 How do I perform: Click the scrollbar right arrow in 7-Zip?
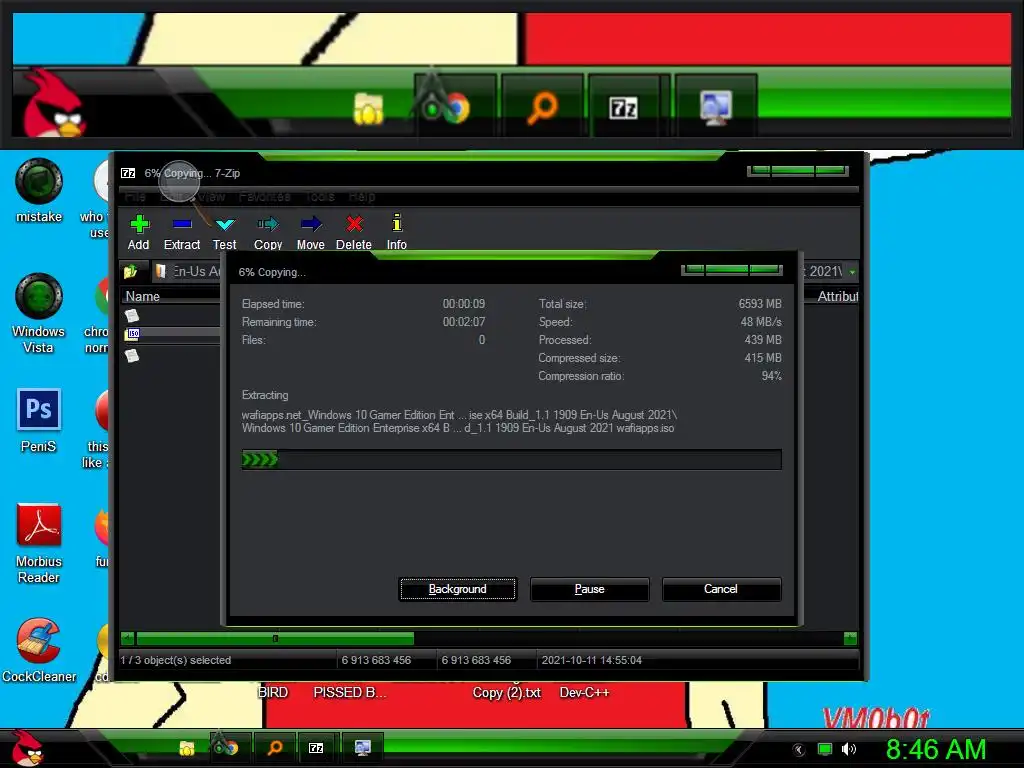pyautogui.click(x=850, y=638)
